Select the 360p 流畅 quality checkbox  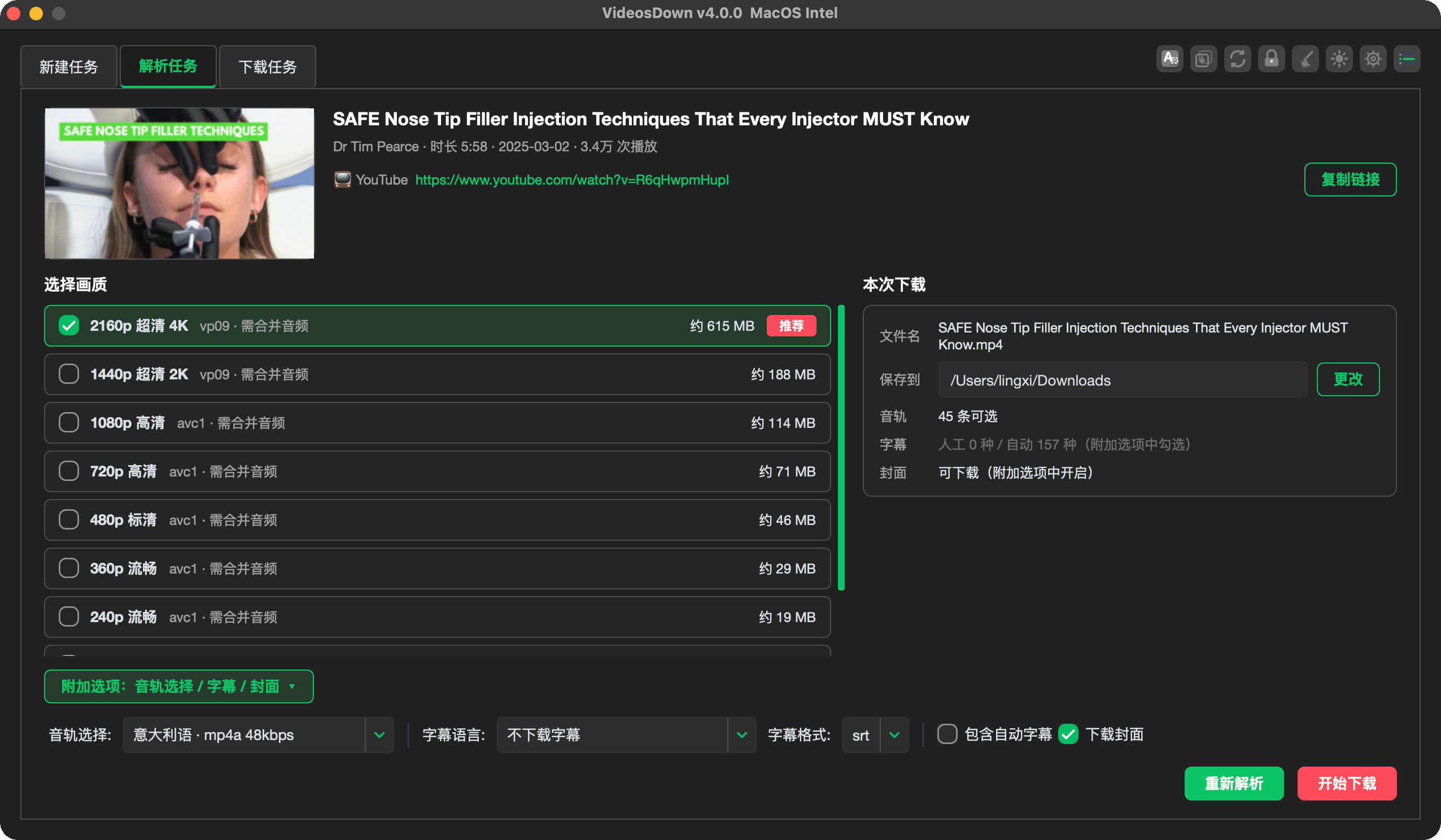(69, 569)
